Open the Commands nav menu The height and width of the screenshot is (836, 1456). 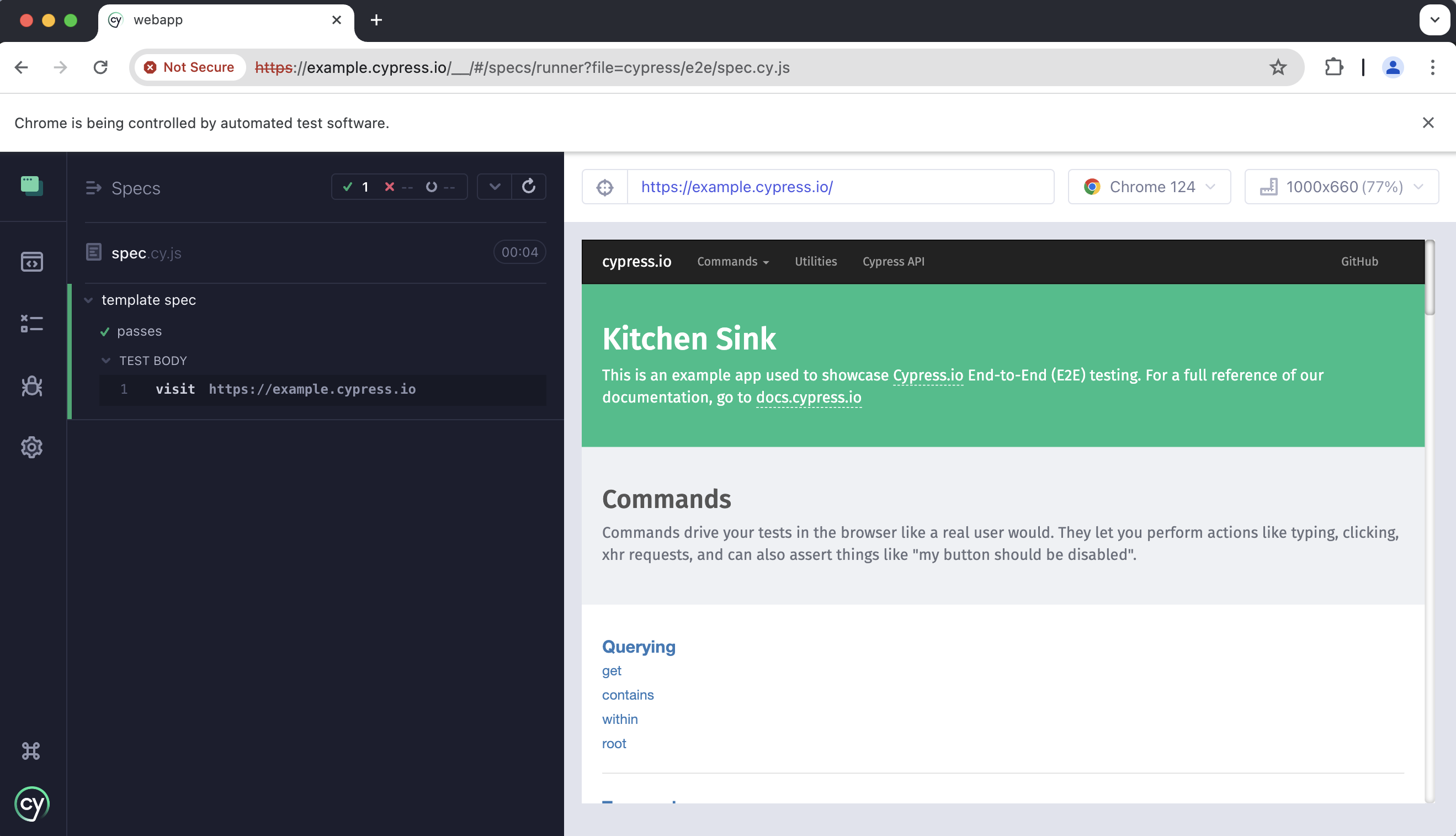tap(732, 262)
